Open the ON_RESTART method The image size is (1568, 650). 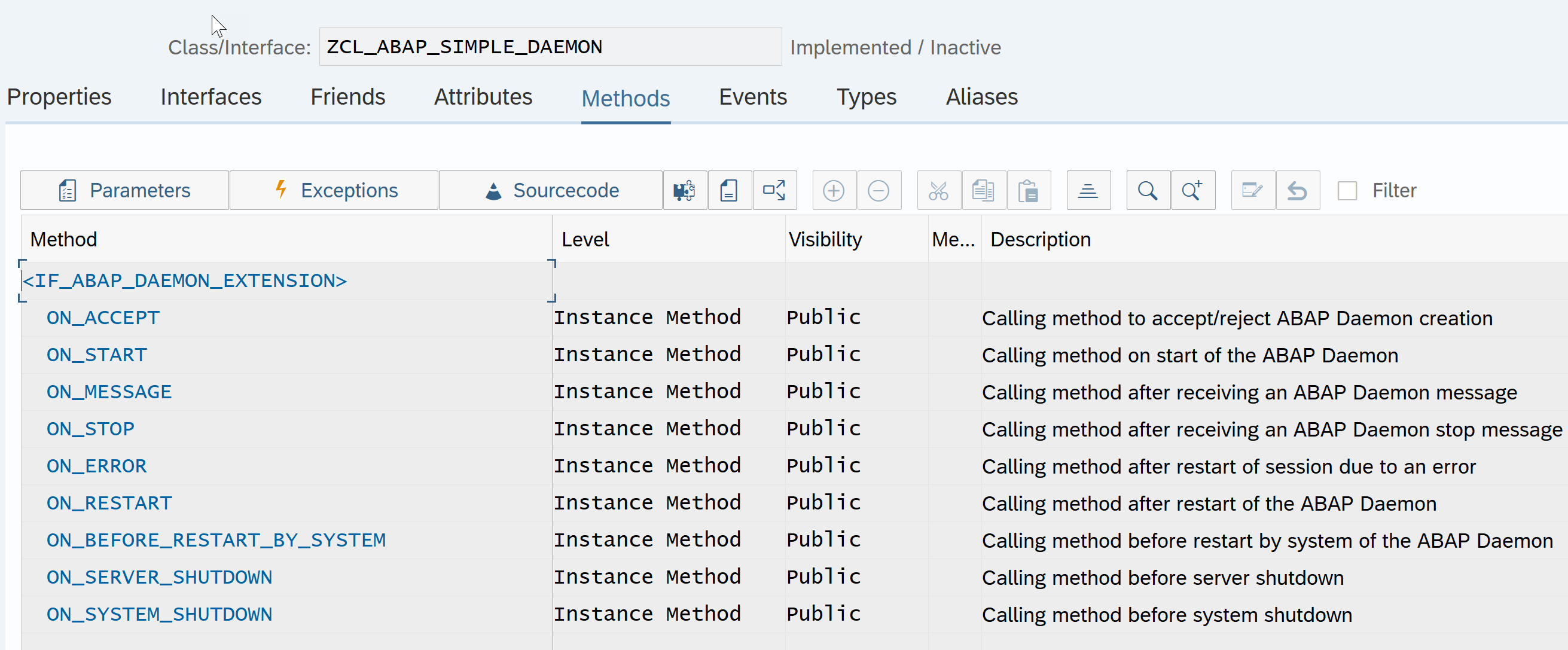(x=109, y=503)
